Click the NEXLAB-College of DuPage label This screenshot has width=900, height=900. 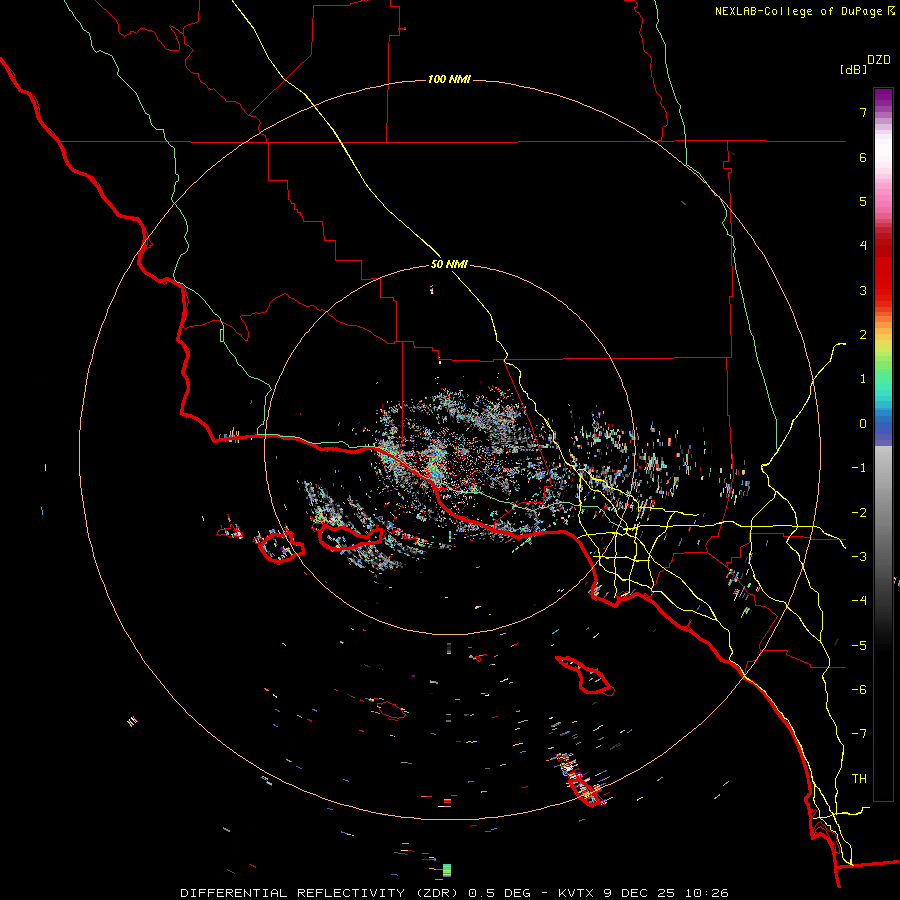tap(804, 11)
